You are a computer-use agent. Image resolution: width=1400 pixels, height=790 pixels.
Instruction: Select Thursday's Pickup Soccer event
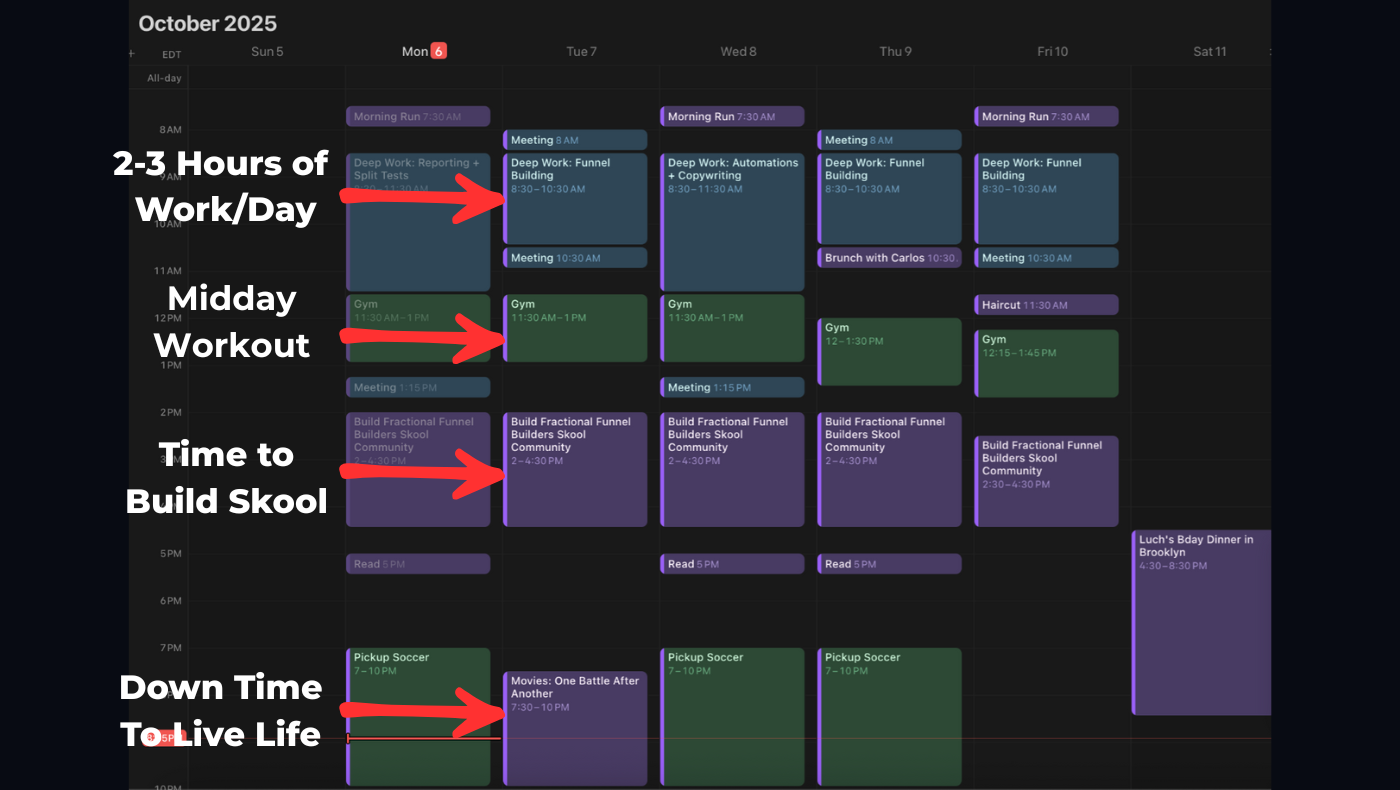tap(889, 715)
